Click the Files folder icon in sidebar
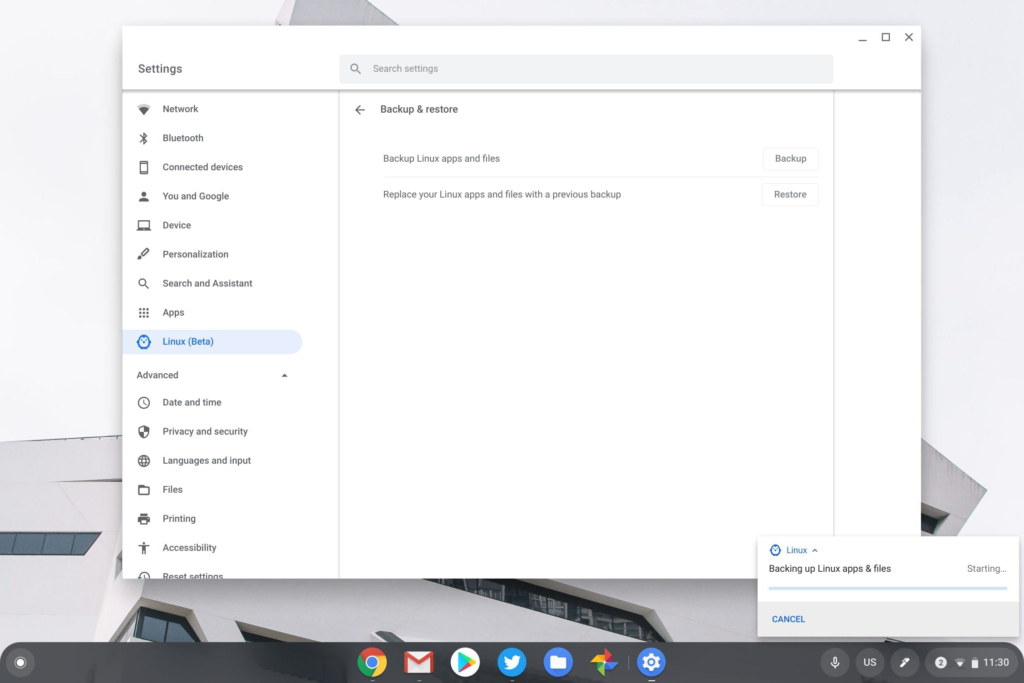Screen dimensions: 1024x683 click(144, 490)
